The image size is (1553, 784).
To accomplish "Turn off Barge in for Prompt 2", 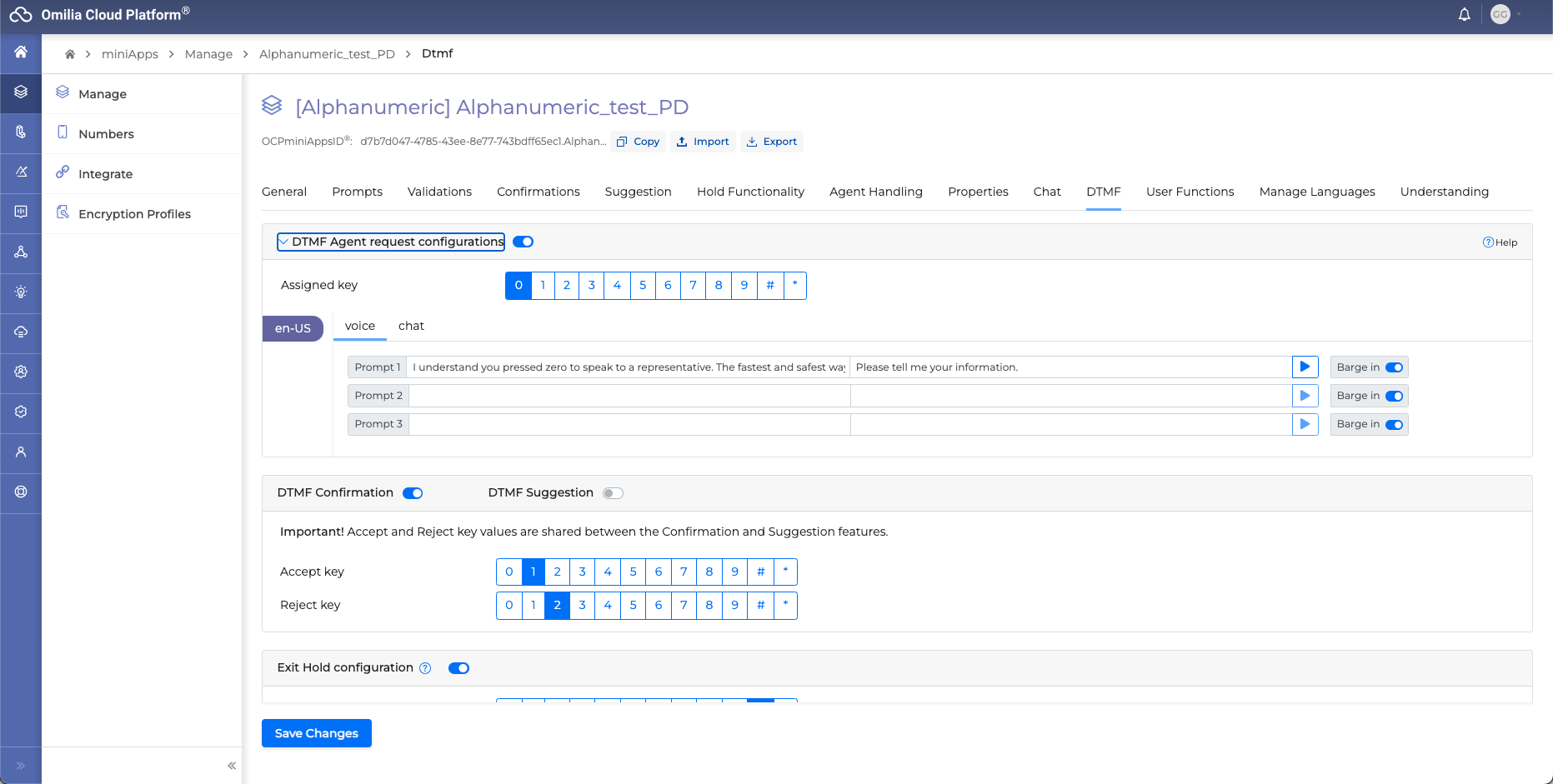I will click(1394, 396).
